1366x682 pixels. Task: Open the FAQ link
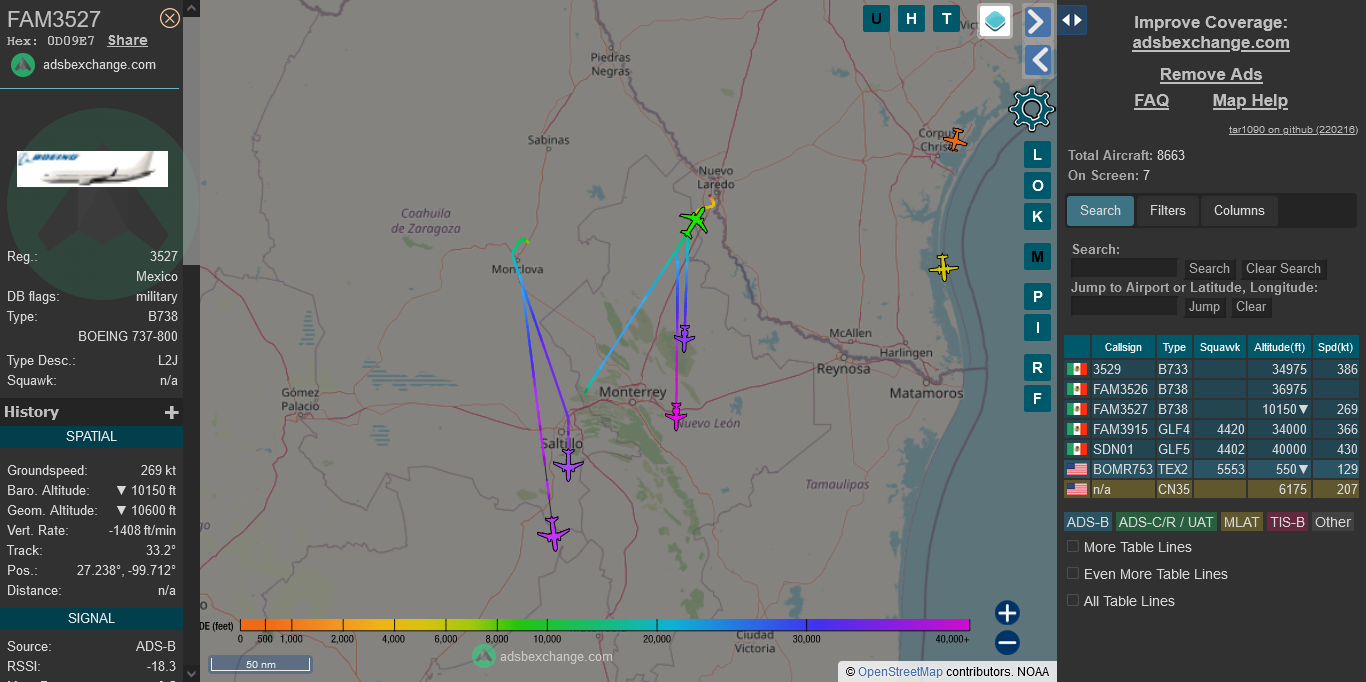[1151, 101]
